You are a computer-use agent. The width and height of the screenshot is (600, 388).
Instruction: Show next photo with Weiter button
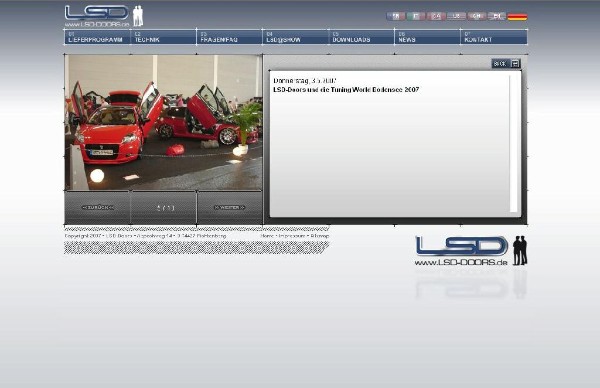(x=230, y=207)
